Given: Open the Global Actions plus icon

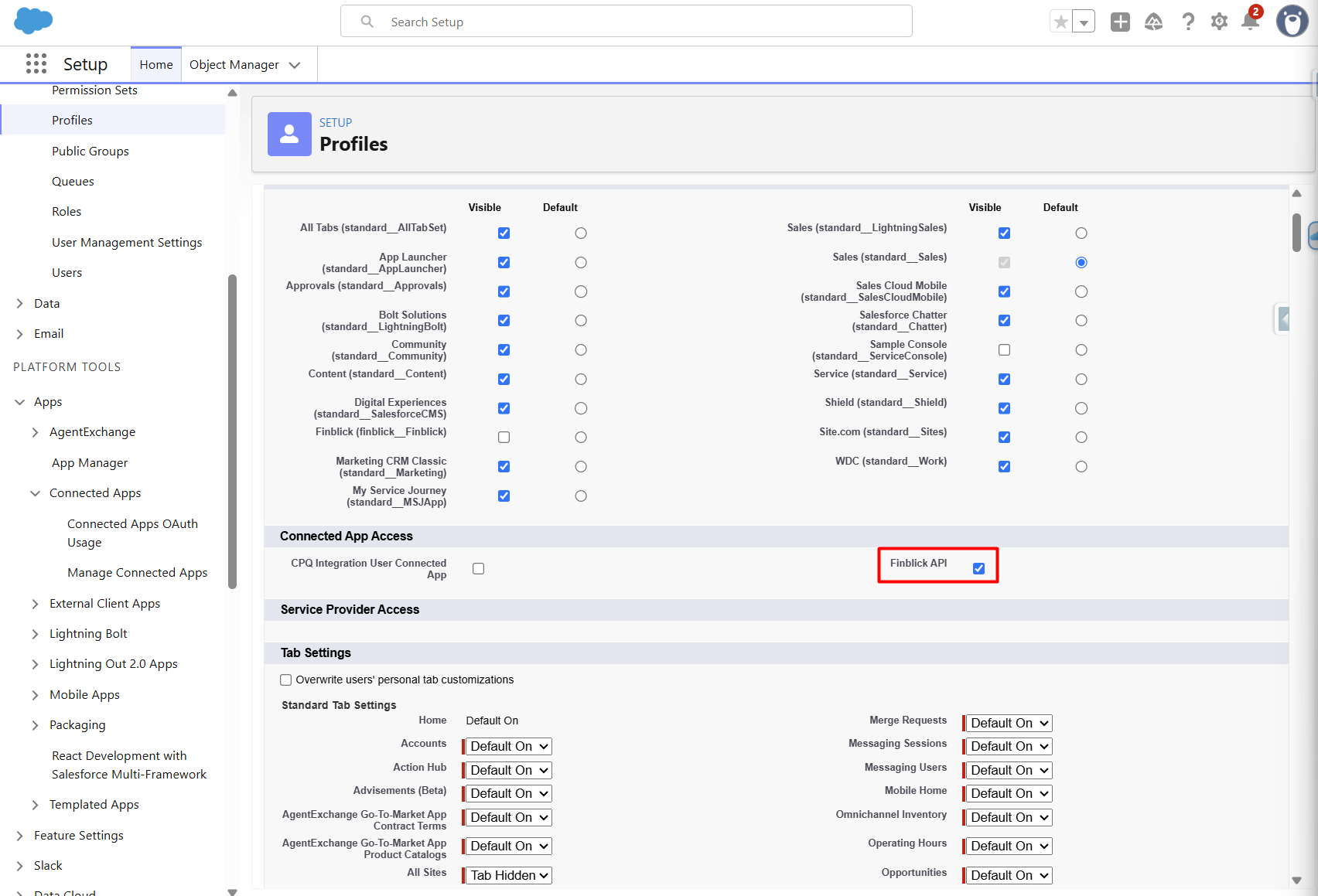Looking at the screenshot, I should coord(1120,22).
